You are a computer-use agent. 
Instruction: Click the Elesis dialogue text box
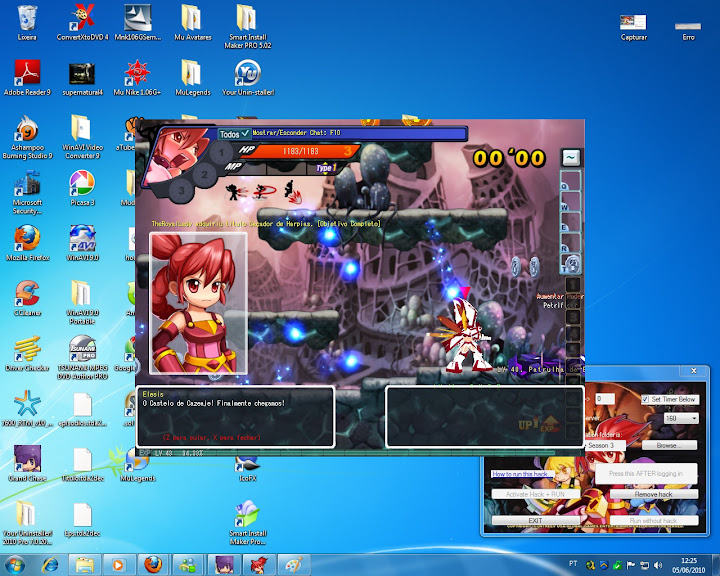pyautogui.click(x=236, y=417)
